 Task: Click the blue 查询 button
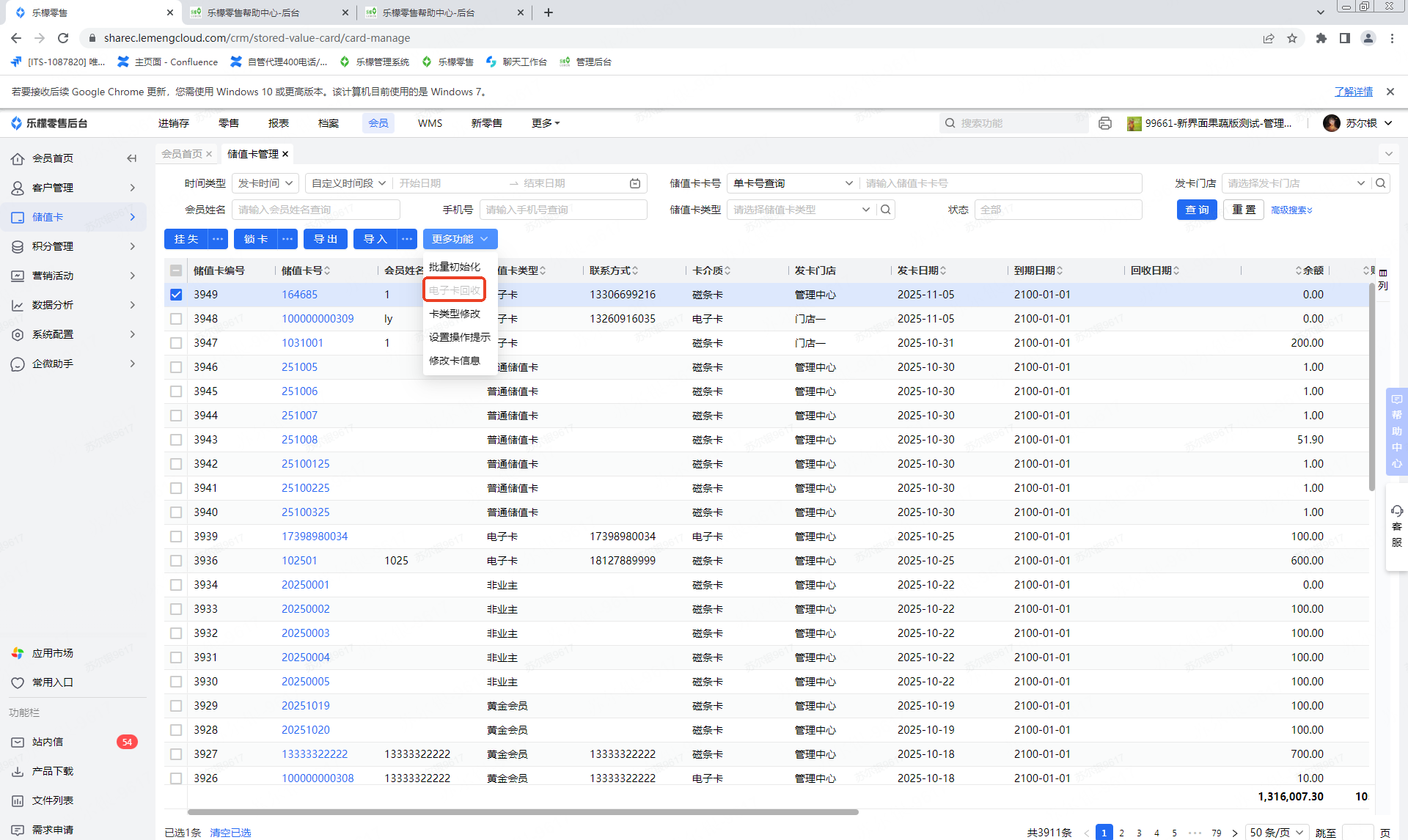coord(1197,210)
